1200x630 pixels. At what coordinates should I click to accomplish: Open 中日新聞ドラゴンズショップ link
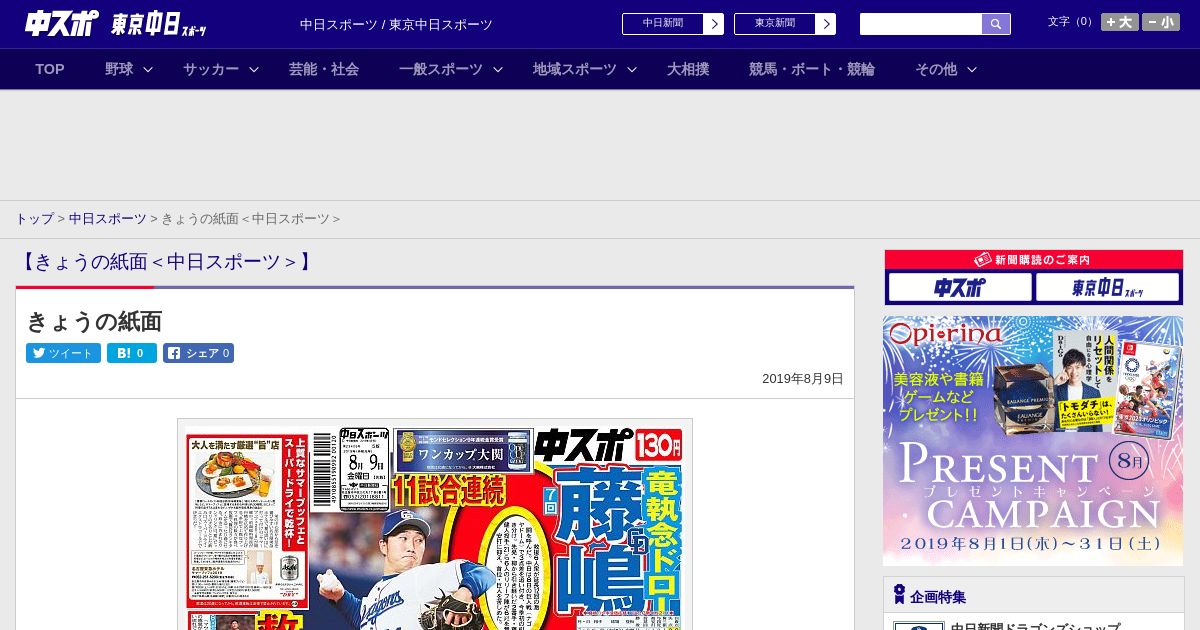[x=1035, y=626]
